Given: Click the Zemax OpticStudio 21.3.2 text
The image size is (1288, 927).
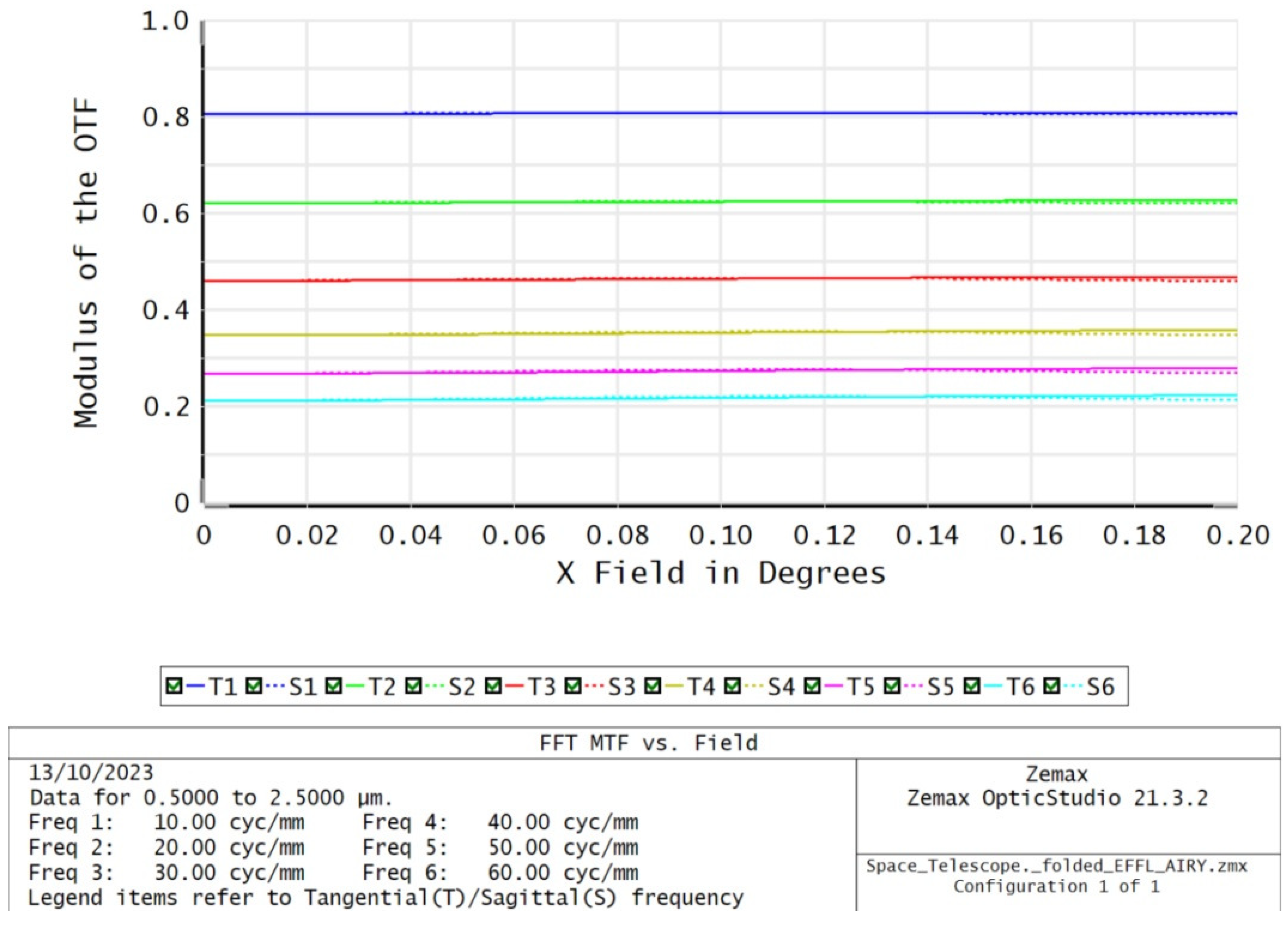Looking at the screenshot, I should click(1057, 798).
